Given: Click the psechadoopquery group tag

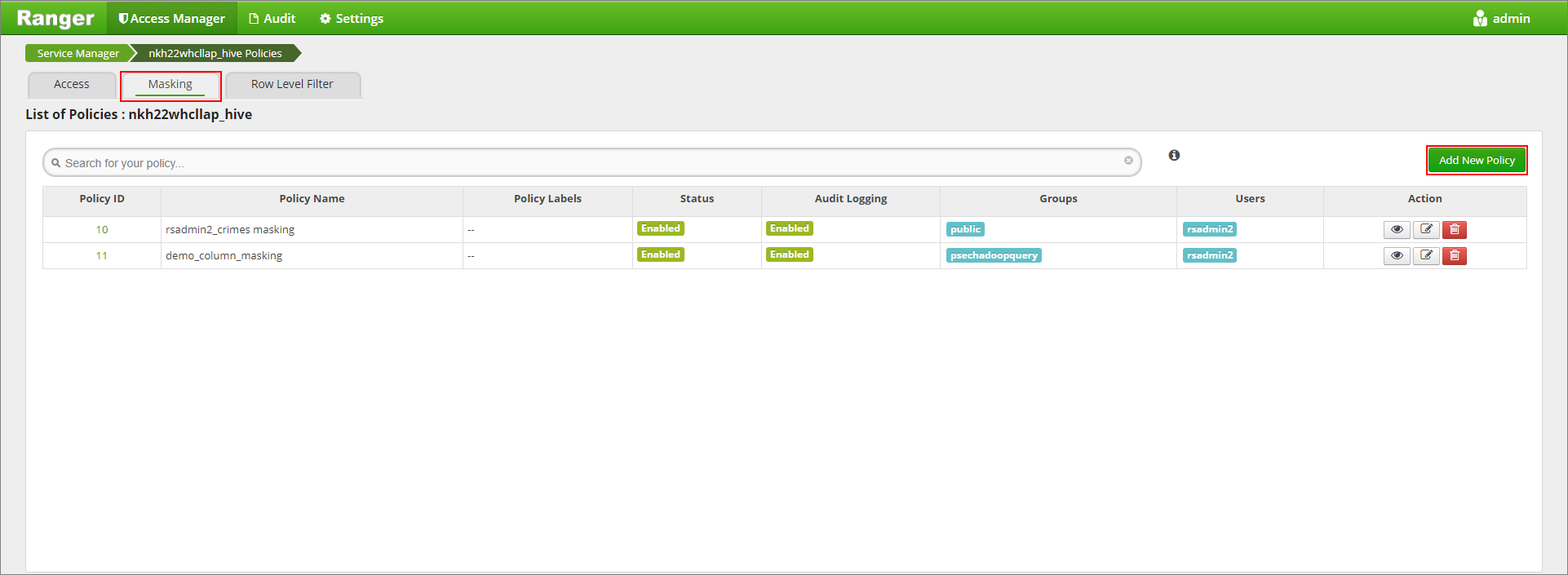Looking at the screenshot, I should (994, 255).
